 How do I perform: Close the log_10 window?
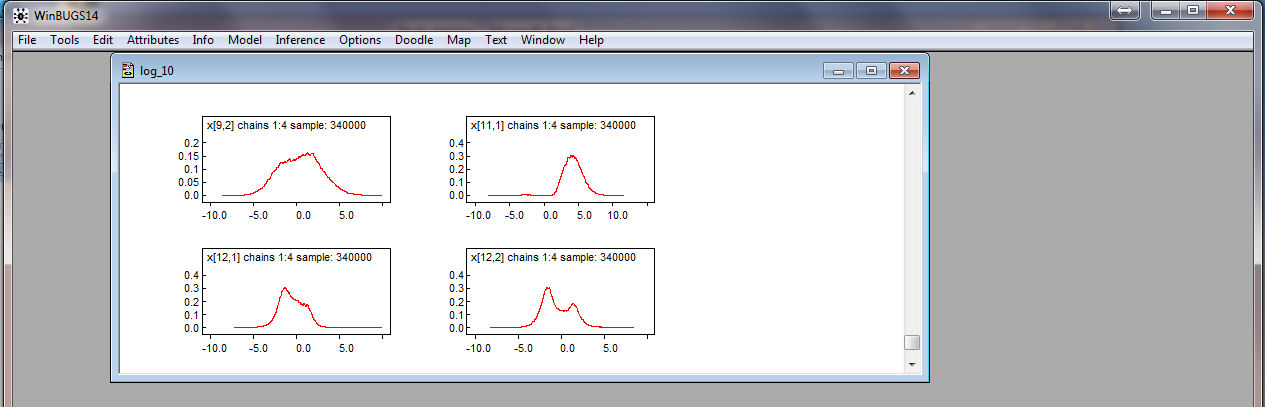(x=904, y=70)
